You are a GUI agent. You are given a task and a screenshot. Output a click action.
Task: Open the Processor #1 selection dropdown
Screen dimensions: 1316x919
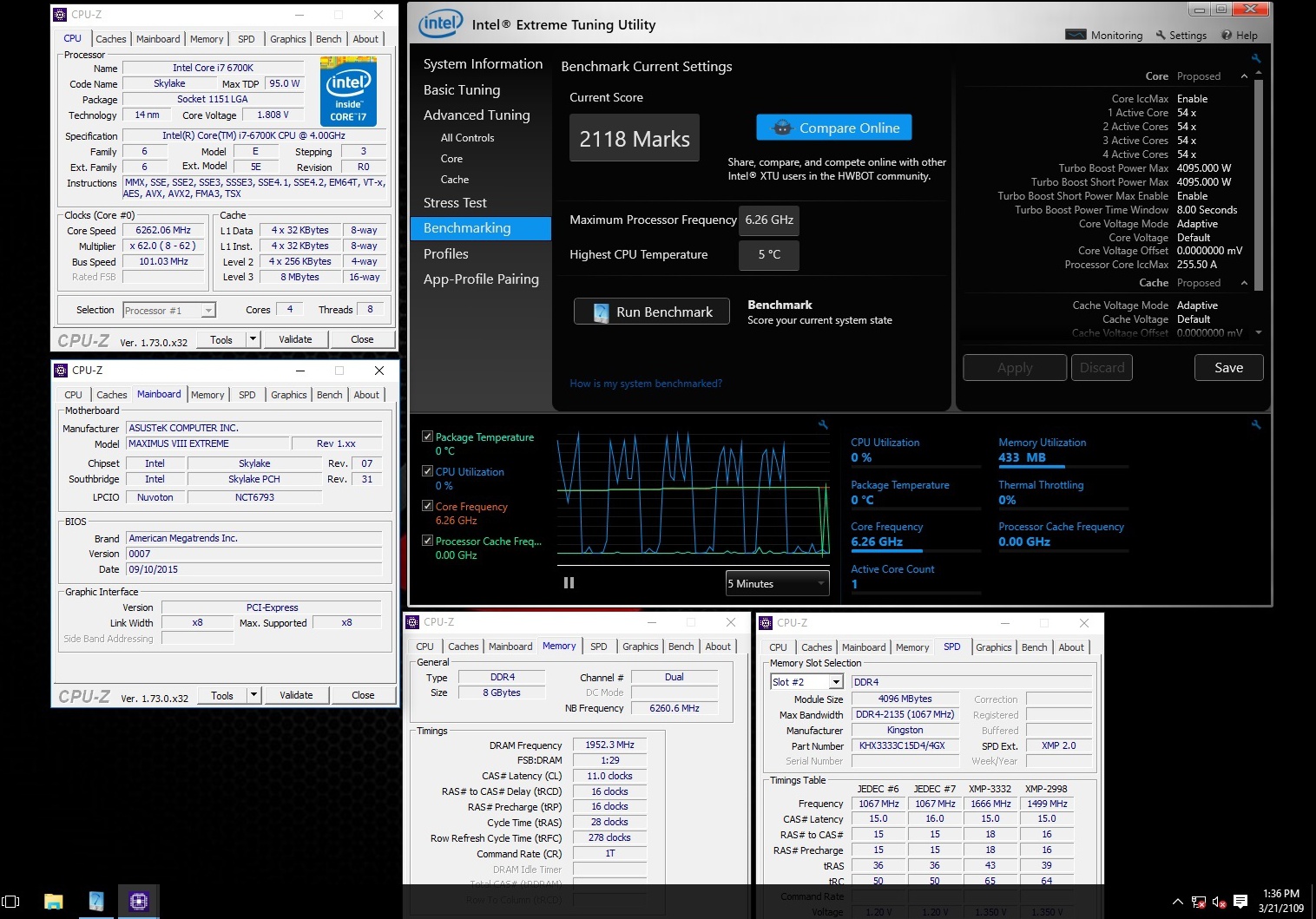[x=169, y=311]
